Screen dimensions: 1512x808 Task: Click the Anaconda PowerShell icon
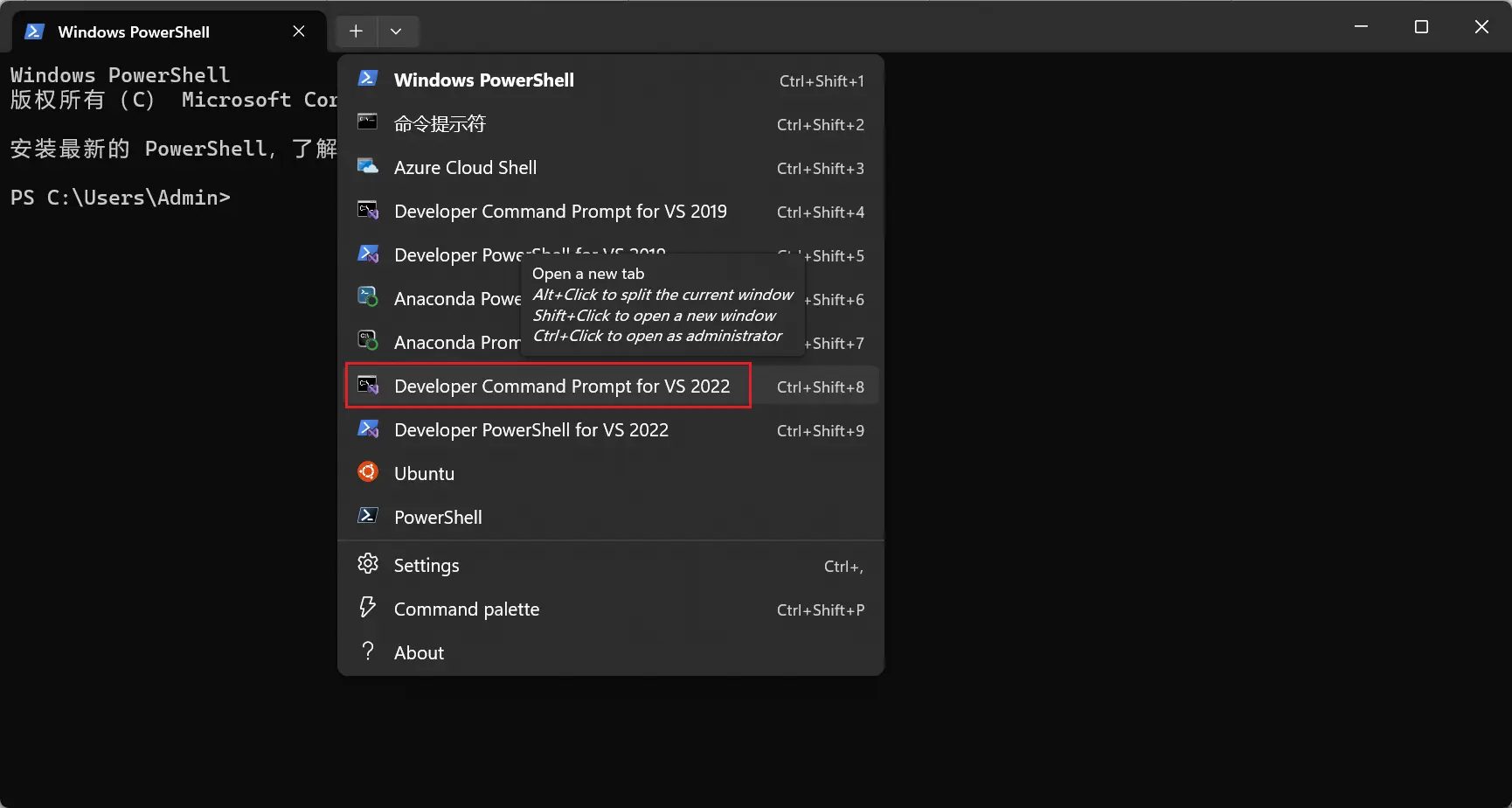point(368,297)
